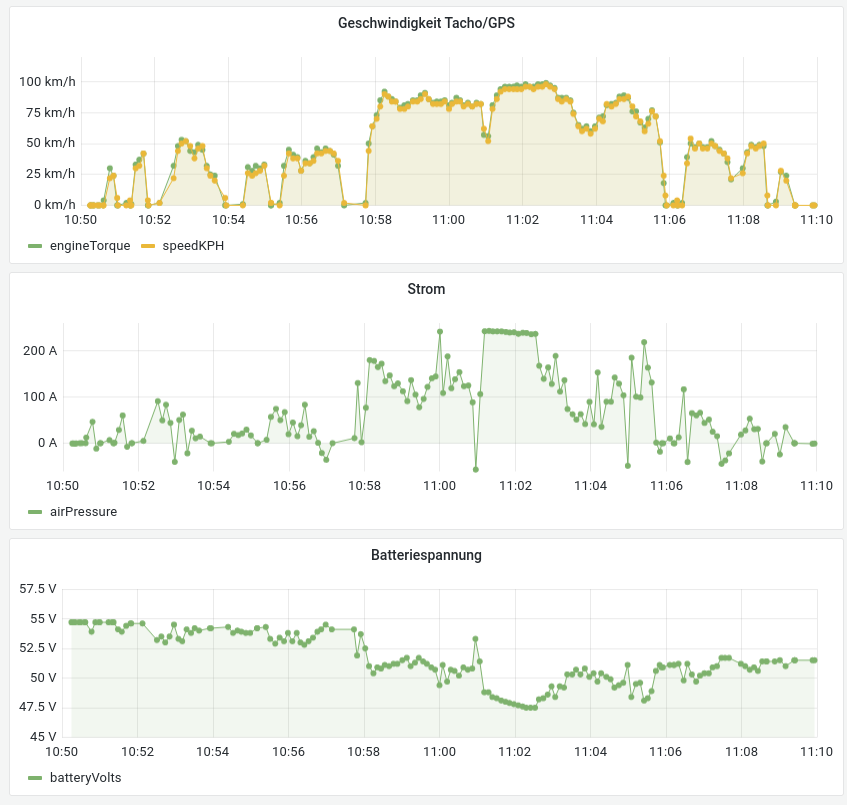The width and height of the screenshot is (847, 805).
Task: Click the color swatch next to batteryVolts
Action: point(35,777)
